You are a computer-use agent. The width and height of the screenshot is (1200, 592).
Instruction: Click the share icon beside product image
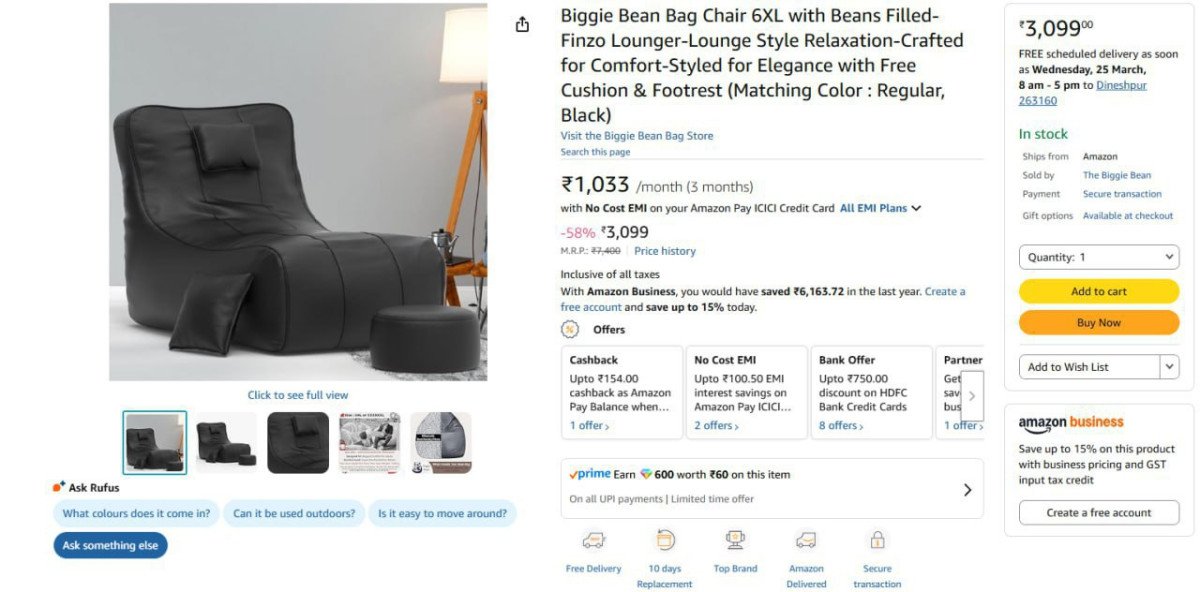[522, 25]
